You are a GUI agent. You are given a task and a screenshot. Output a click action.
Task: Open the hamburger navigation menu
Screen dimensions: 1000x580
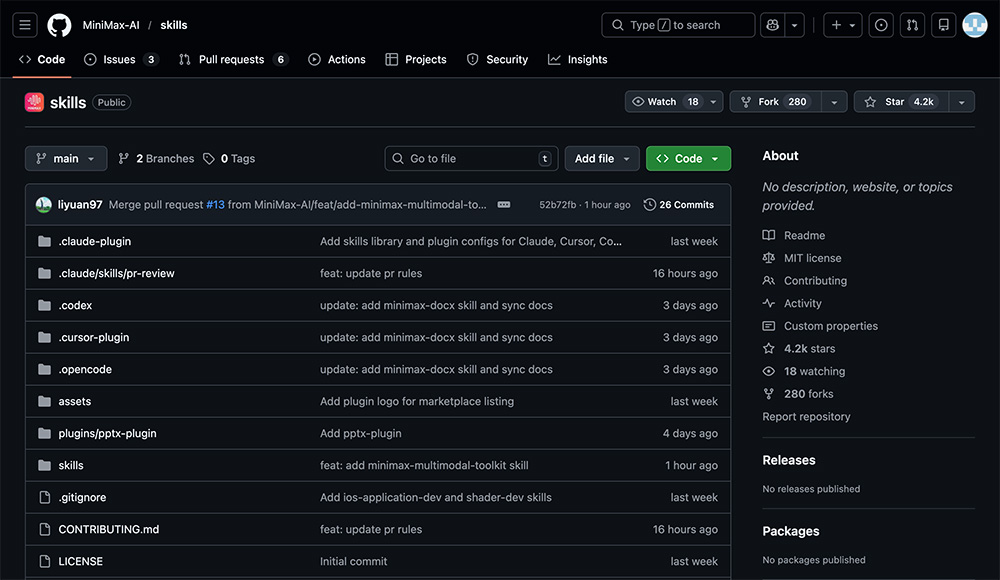(x=25, y=25)
